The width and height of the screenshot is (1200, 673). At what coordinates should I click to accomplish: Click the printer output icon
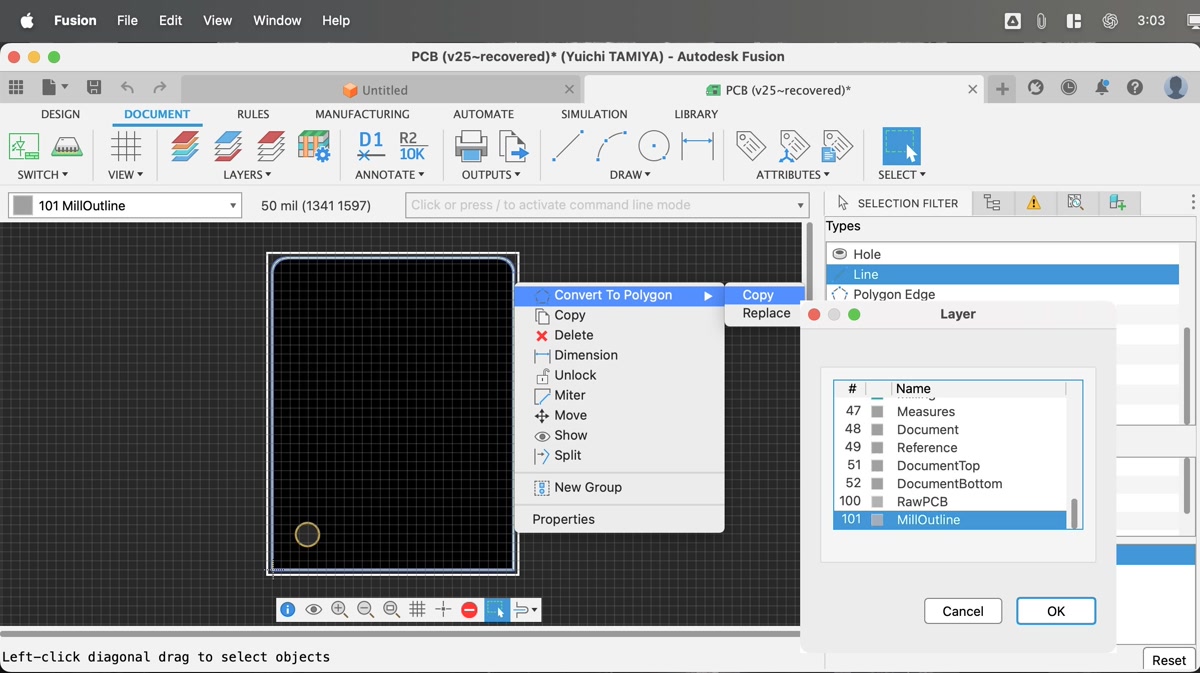(471, 147)
